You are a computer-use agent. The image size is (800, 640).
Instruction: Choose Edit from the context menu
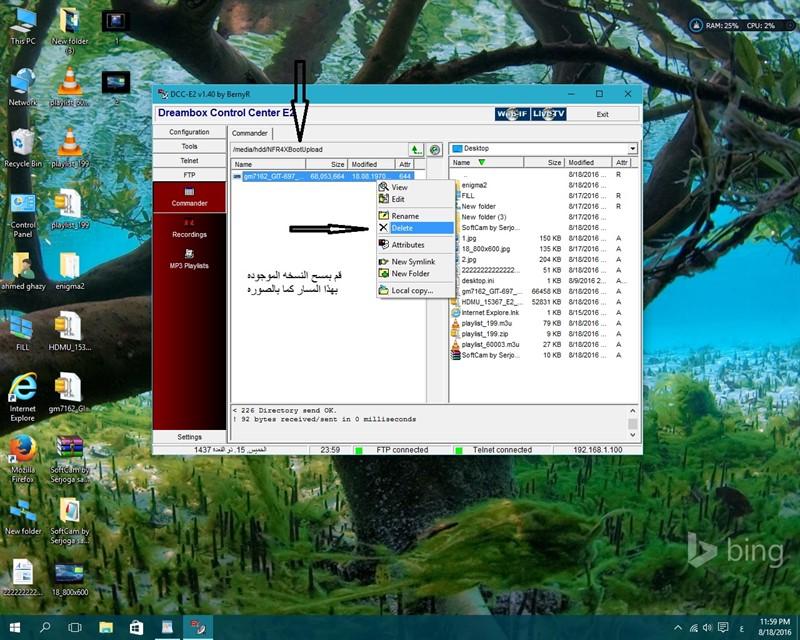click(415, 199)
